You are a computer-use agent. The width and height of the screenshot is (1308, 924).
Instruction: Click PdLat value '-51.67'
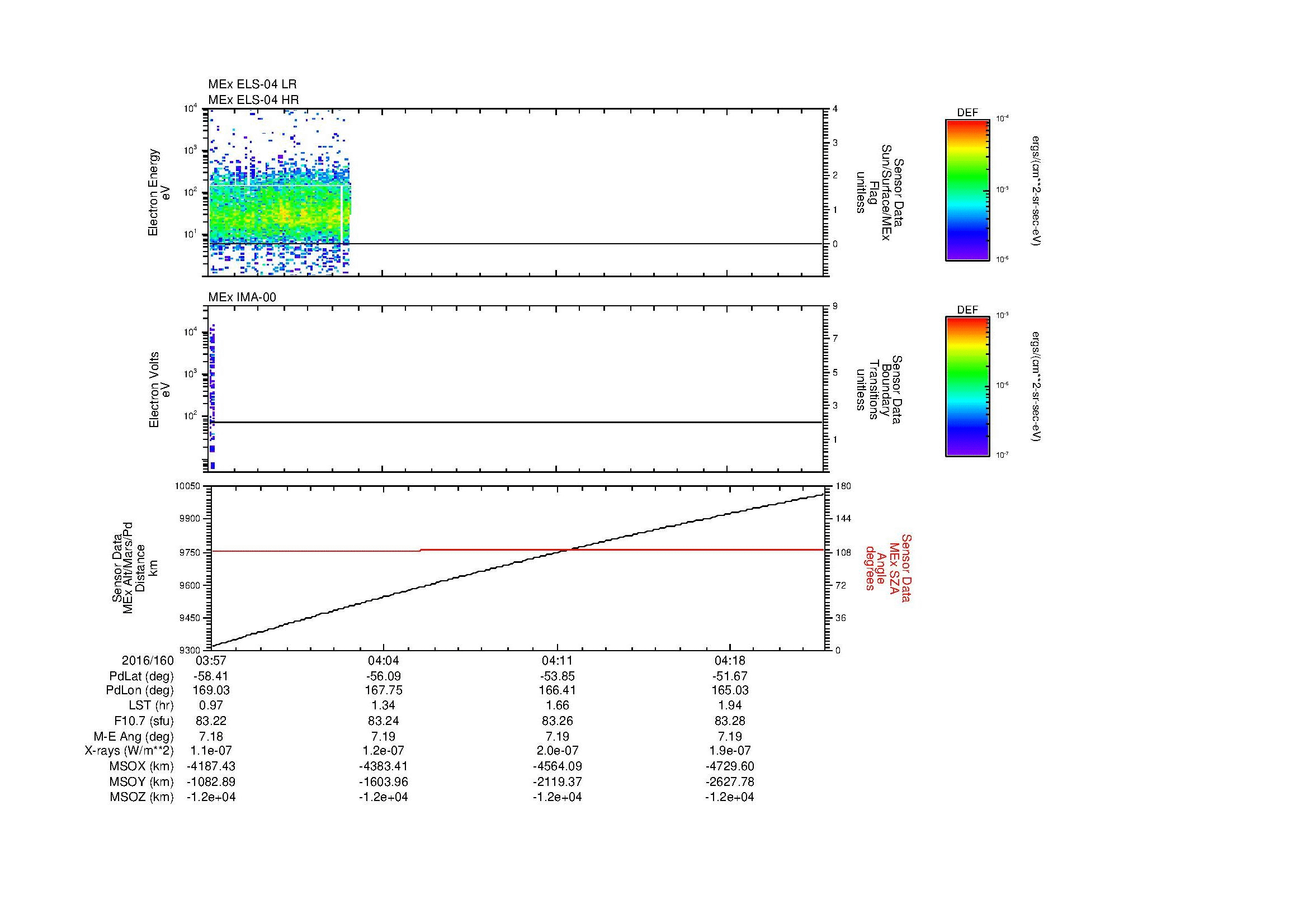pos(730,676)
